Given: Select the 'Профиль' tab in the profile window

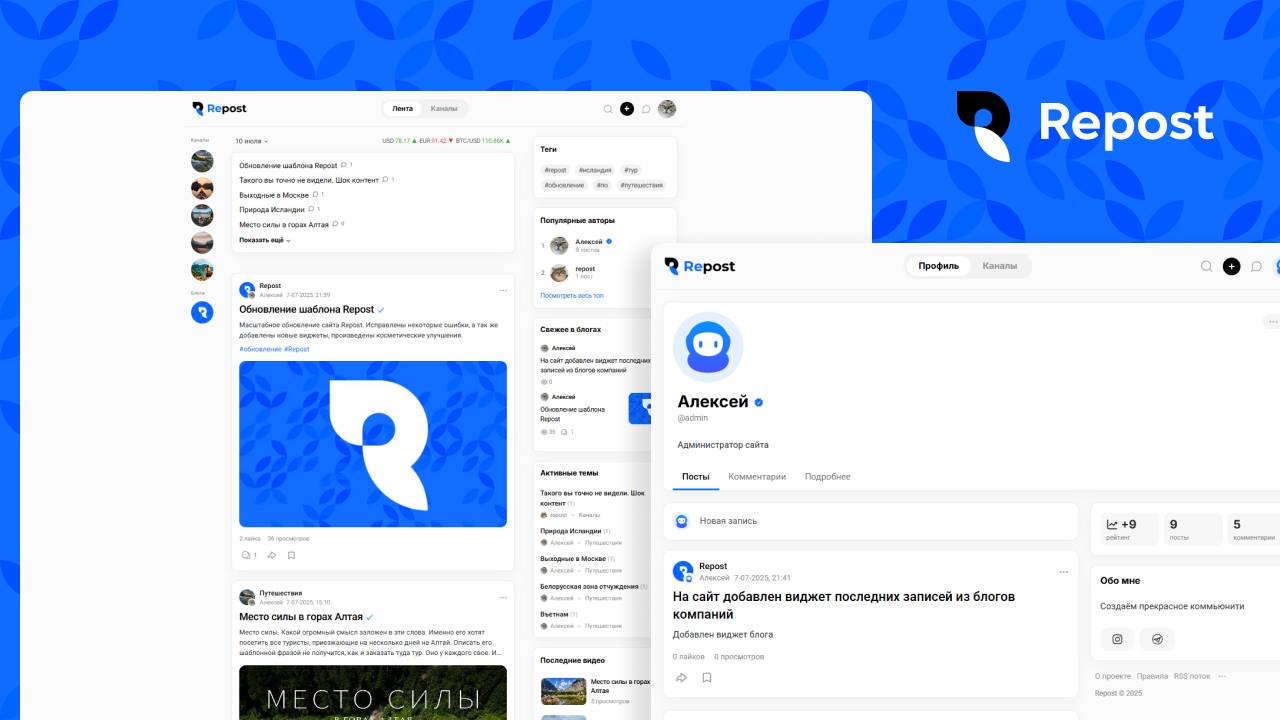Looking at the screenshot, I should (939, 266).
